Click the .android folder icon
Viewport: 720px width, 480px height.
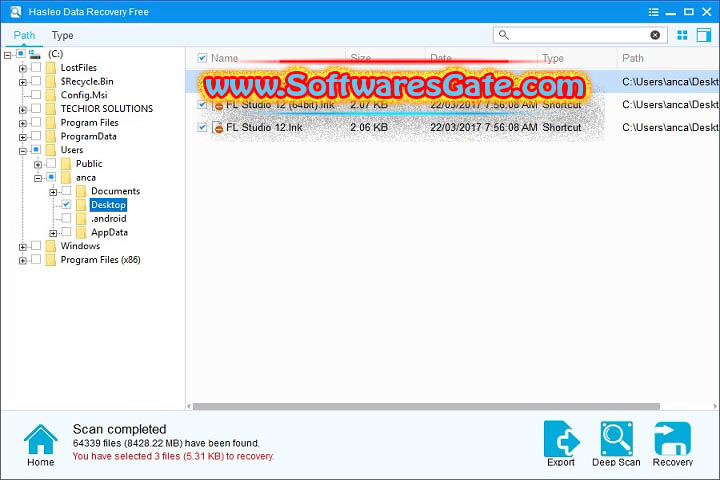81,219
